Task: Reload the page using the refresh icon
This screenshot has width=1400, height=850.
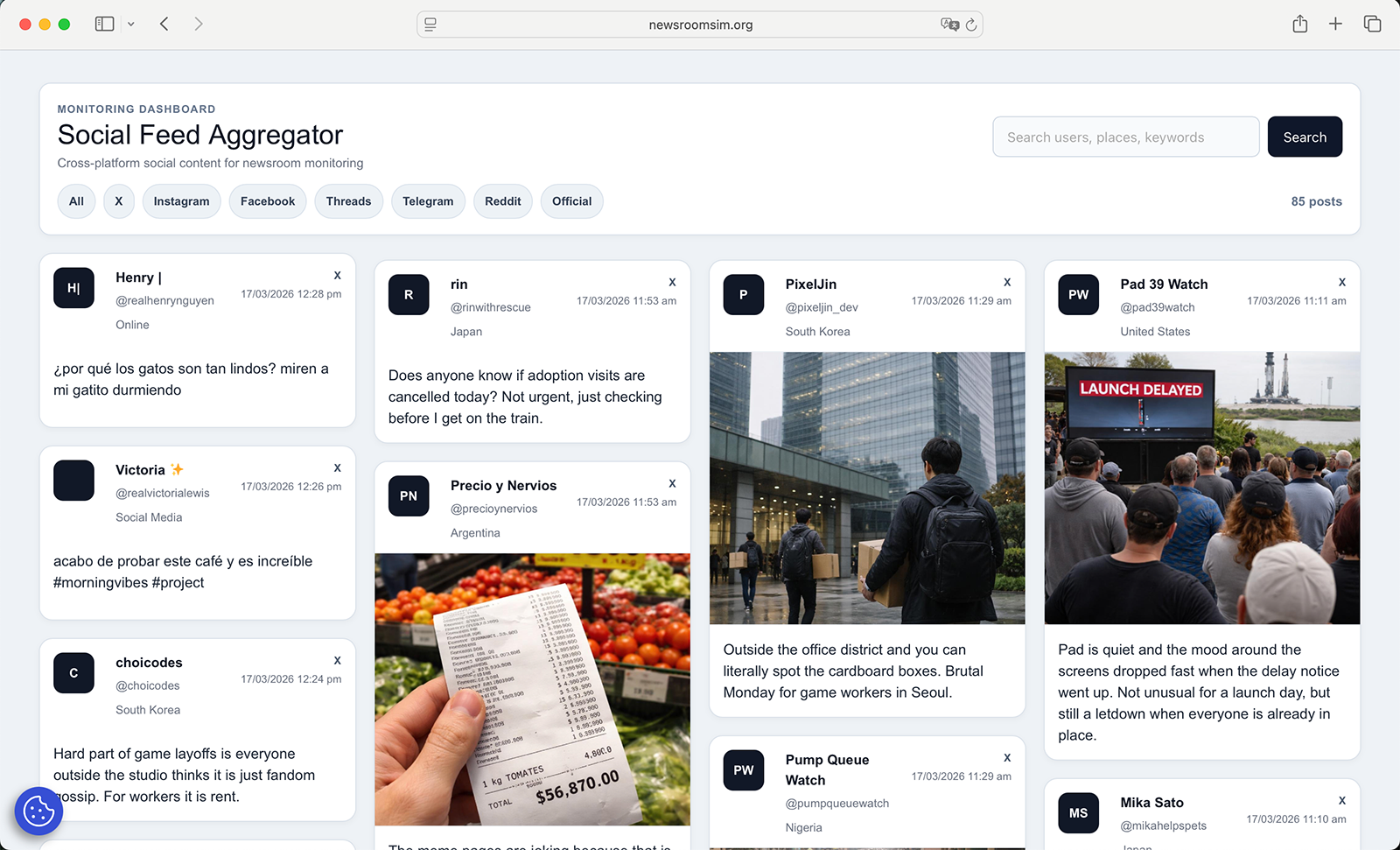Action: coord(971,25)
